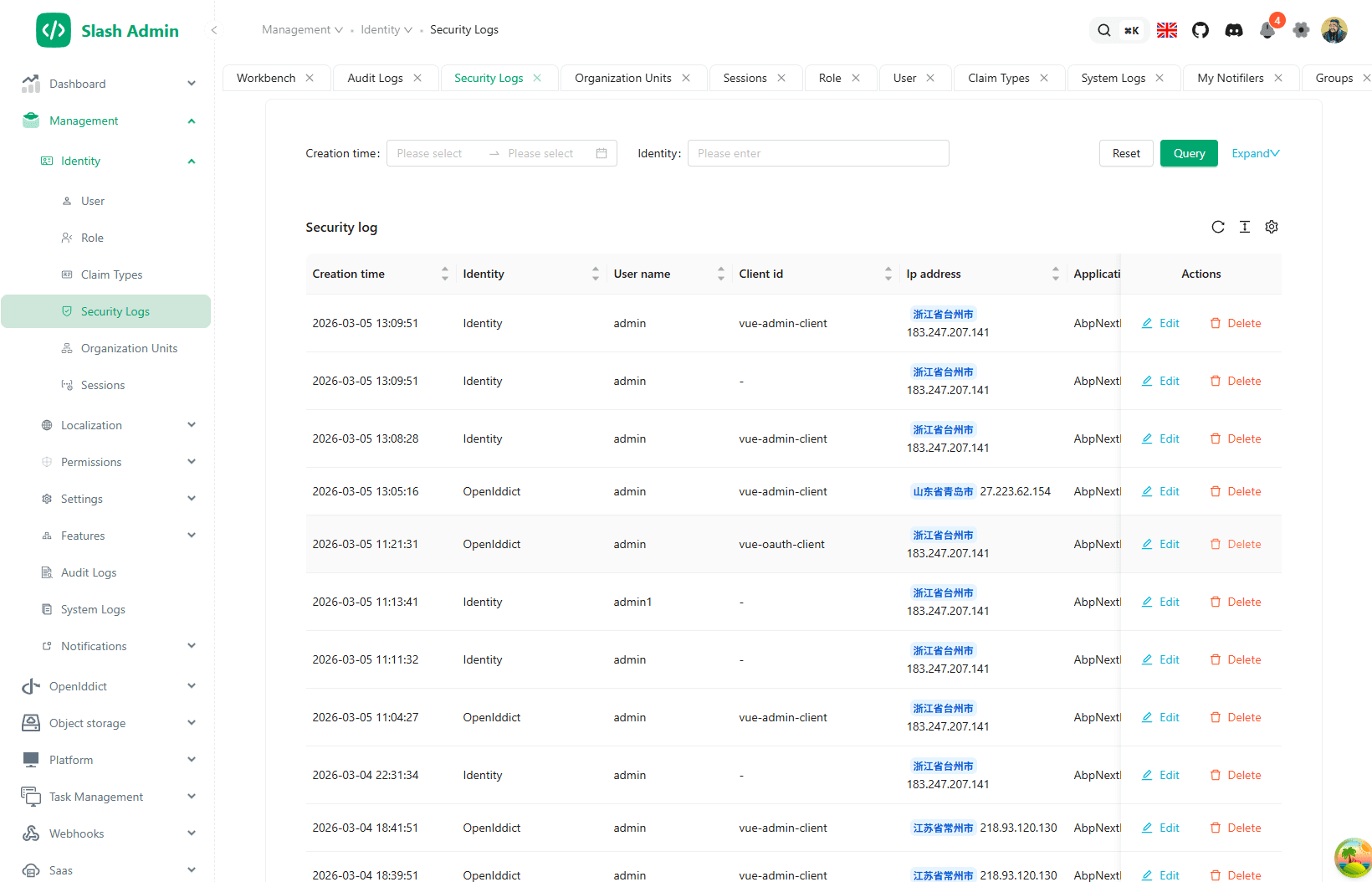
Task: Switch language via UK flag icon
Action: [1167, 30]
